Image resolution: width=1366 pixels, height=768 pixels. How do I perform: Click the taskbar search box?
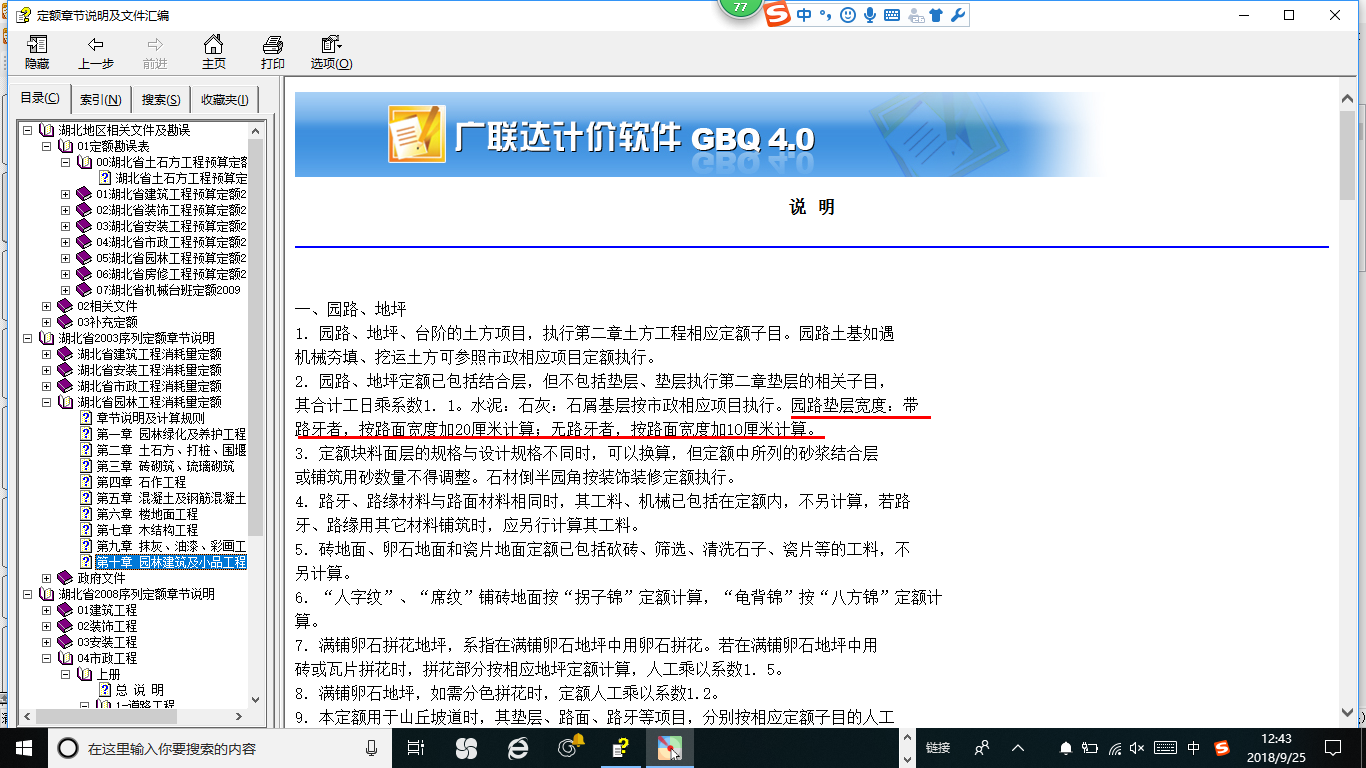pyautogui.click(x=220, y=748)
